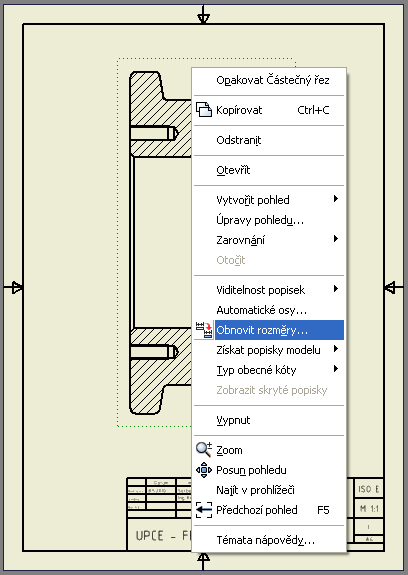Viewport: 408px width, 575px height.
Task: Expand the Viditelnost popisek submenu arrow
Action: [336, 289]
